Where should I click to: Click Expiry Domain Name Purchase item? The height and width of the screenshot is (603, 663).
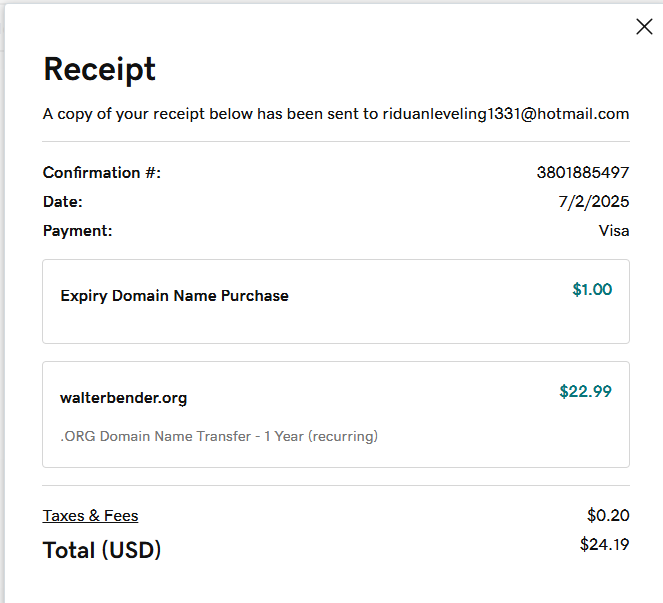174,296
